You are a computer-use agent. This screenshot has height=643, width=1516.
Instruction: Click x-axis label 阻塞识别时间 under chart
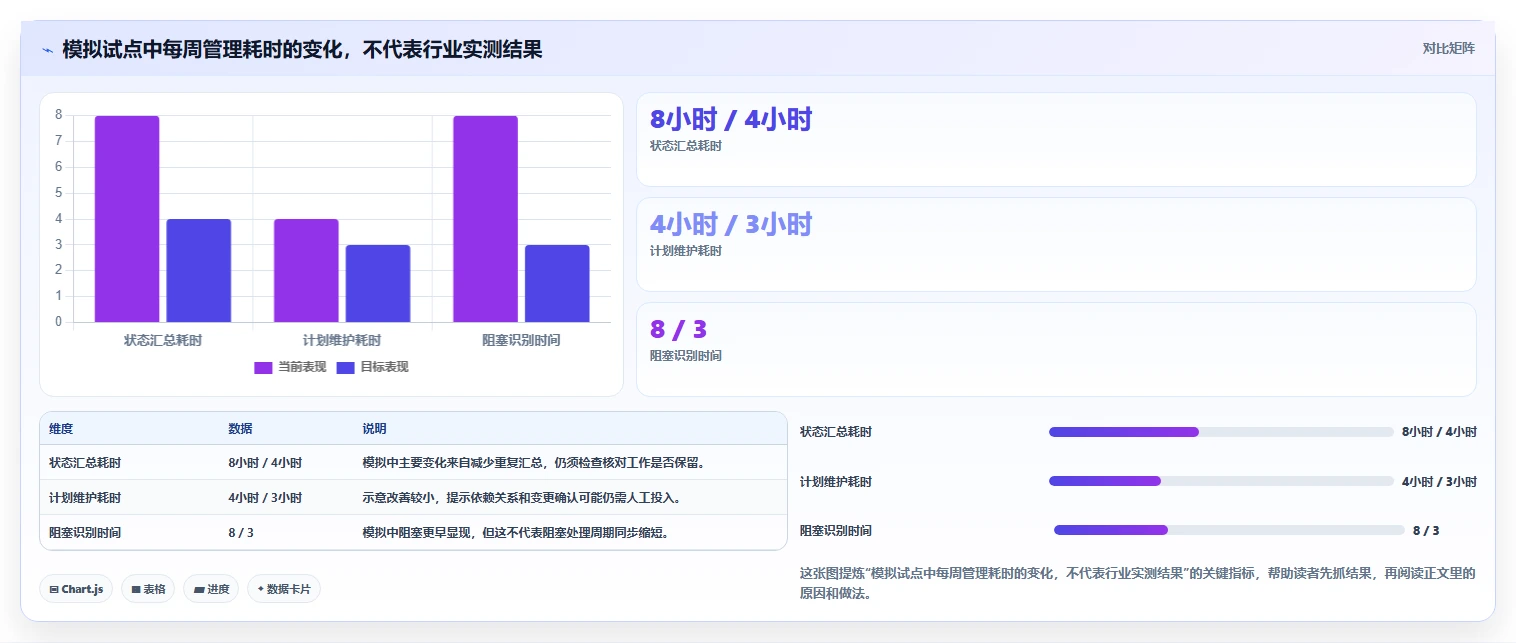pyautogui.click(x=521, y=340)
